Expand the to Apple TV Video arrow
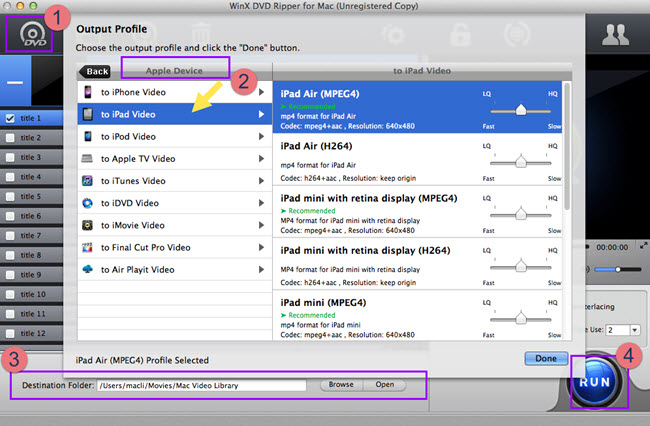 pos(261,158)
